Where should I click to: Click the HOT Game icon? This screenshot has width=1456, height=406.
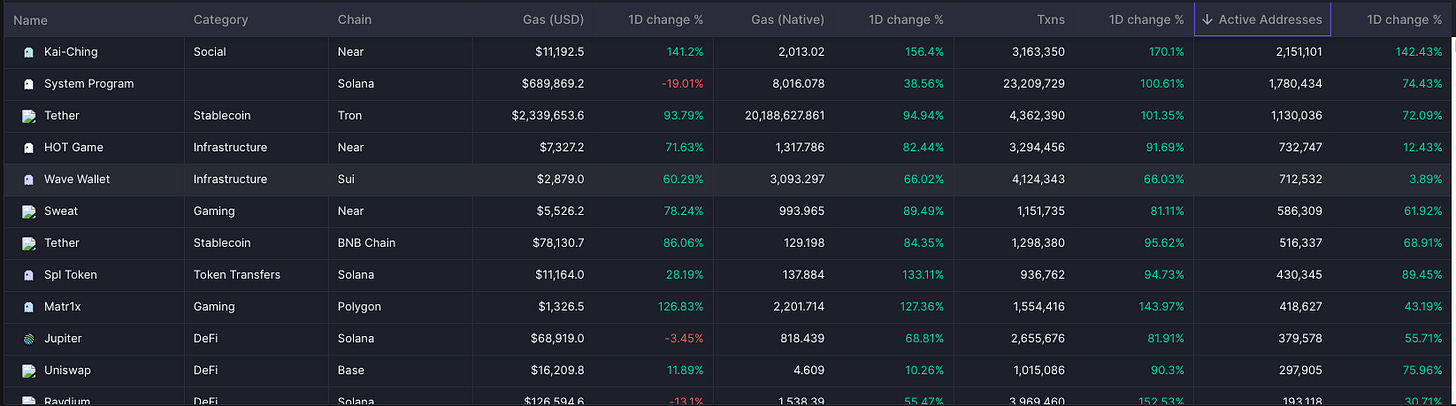[x=28, y=148]
